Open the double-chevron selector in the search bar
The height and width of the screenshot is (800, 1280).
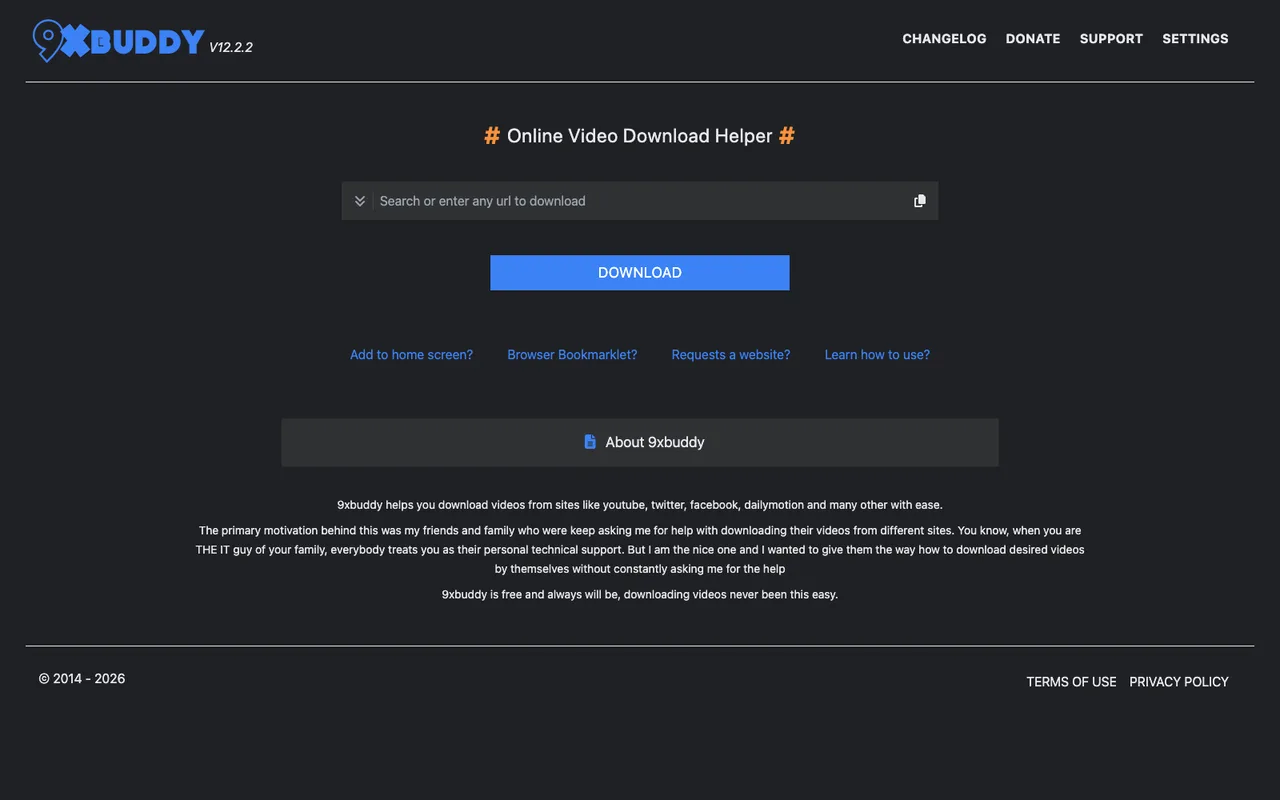point(359,200)
